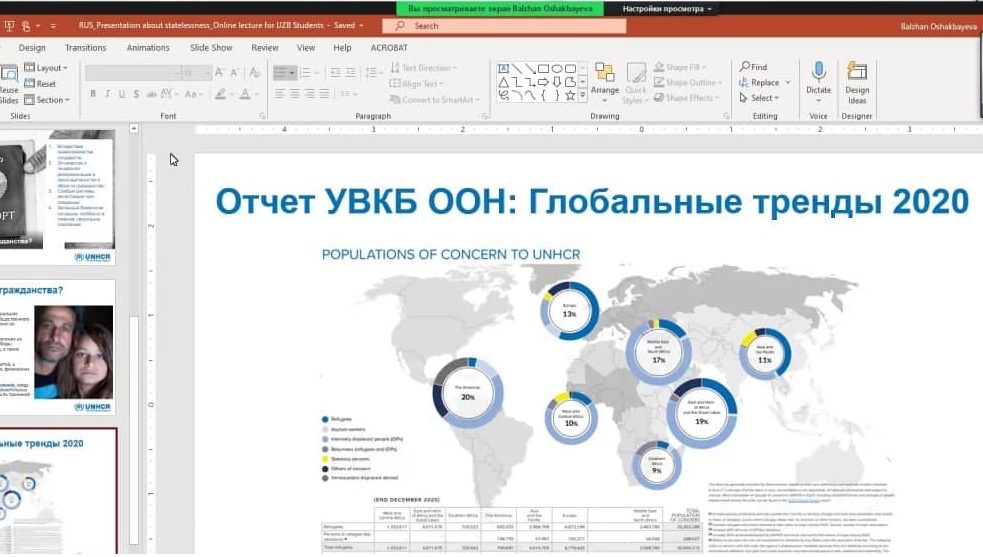Open the Animations tab

pyautogui.click(x=148, y=48)
